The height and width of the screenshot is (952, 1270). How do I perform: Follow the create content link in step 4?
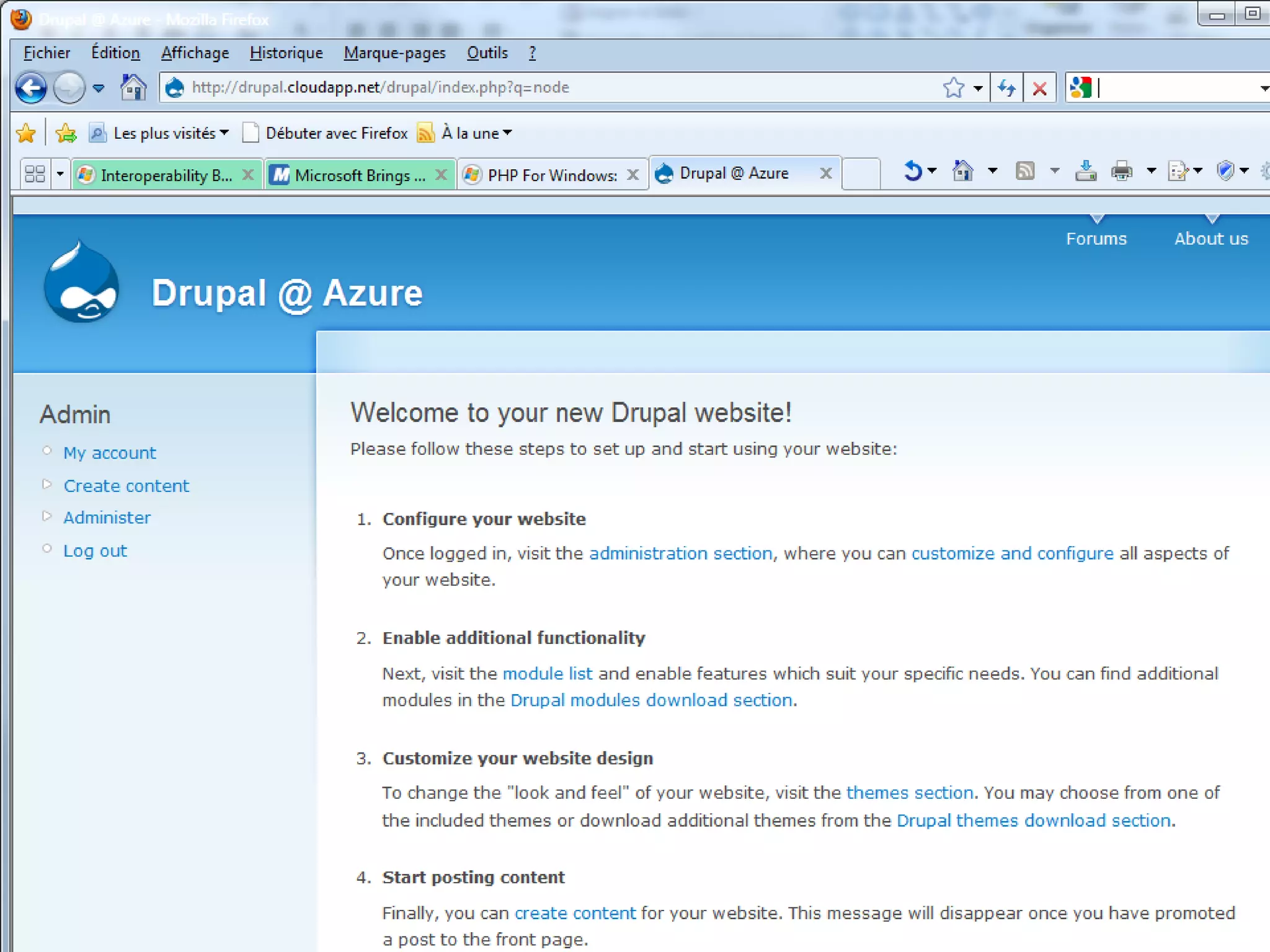(x=575, y=912)
